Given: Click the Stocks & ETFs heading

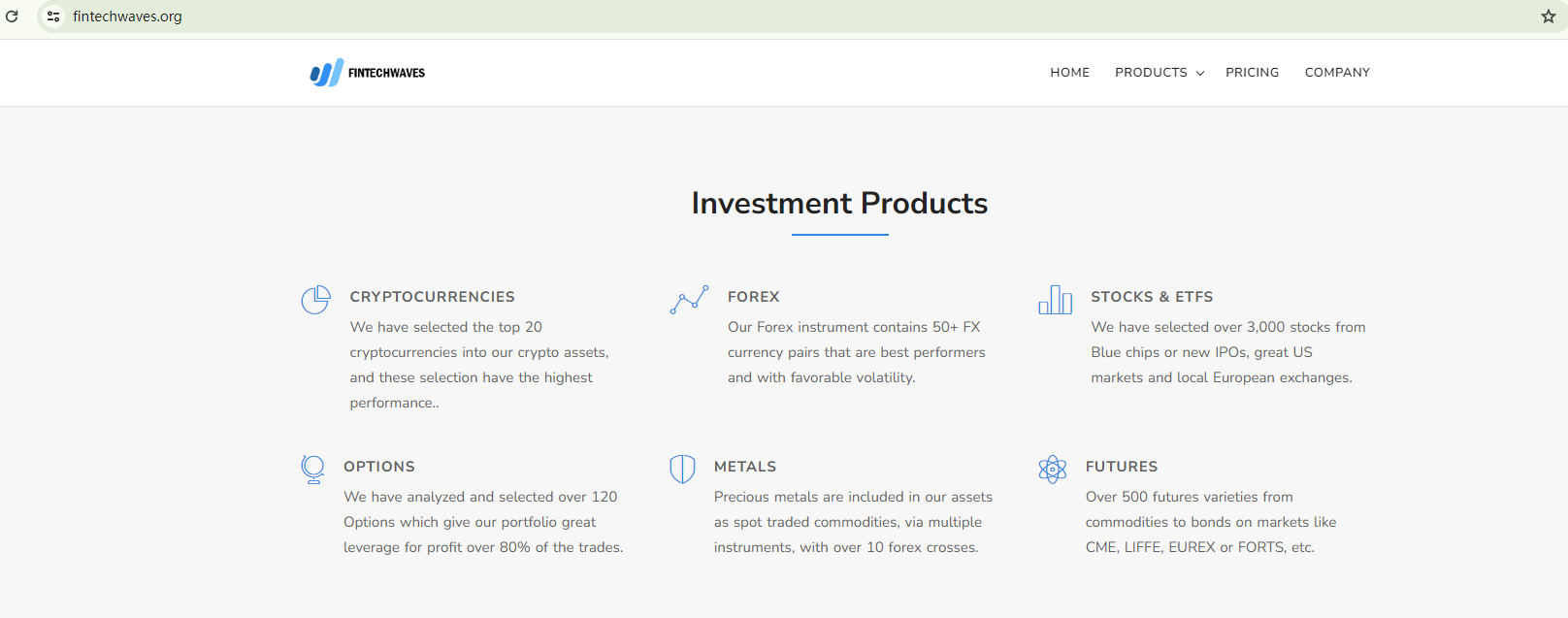Looking at the screenshot, I should 1152,297.
